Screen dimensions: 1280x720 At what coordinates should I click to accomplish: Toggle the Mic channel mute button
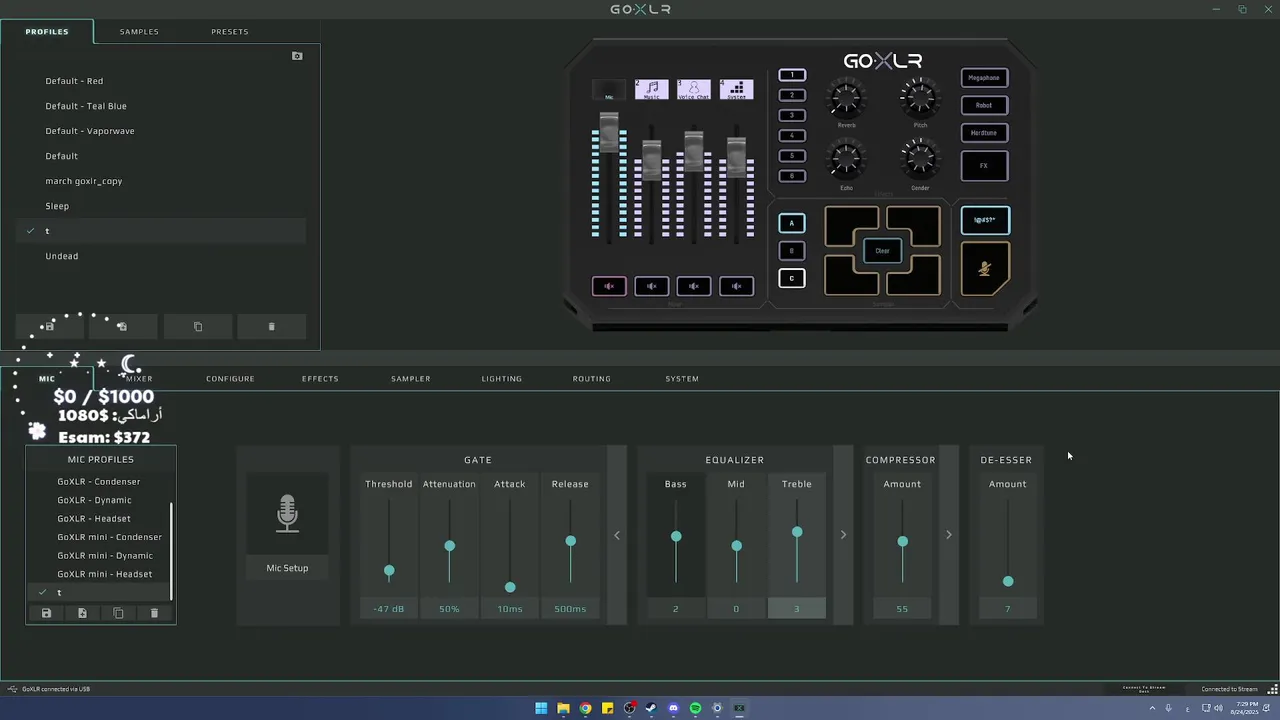(609, 287)
